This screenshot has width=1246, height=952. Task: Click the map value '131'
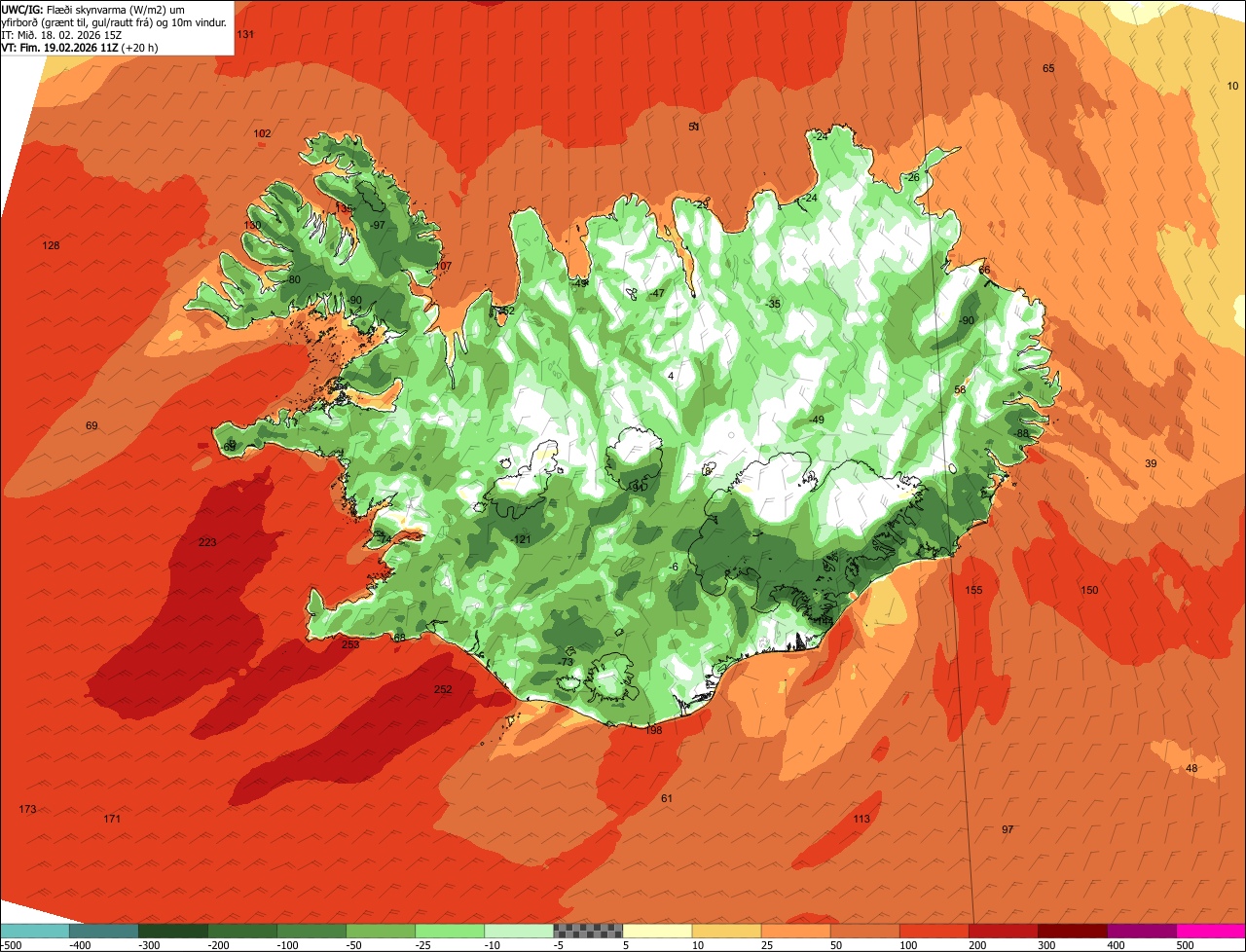coord(245,34)
